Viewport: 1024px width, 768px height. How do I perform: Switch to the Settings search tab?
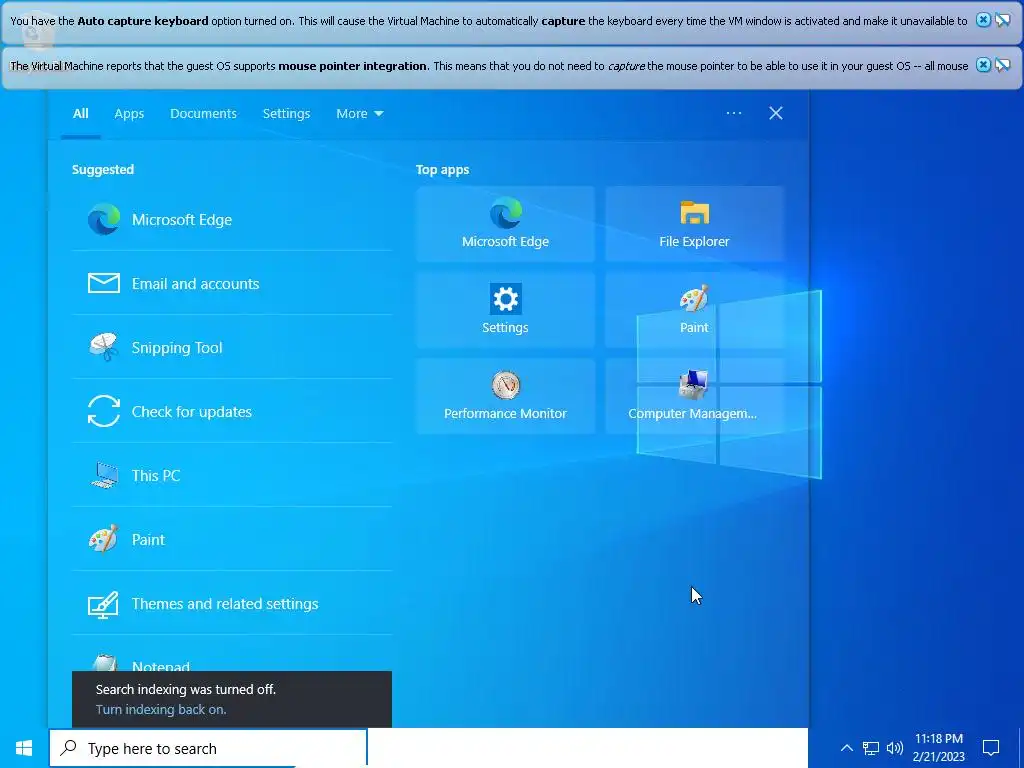click(286, 114)
